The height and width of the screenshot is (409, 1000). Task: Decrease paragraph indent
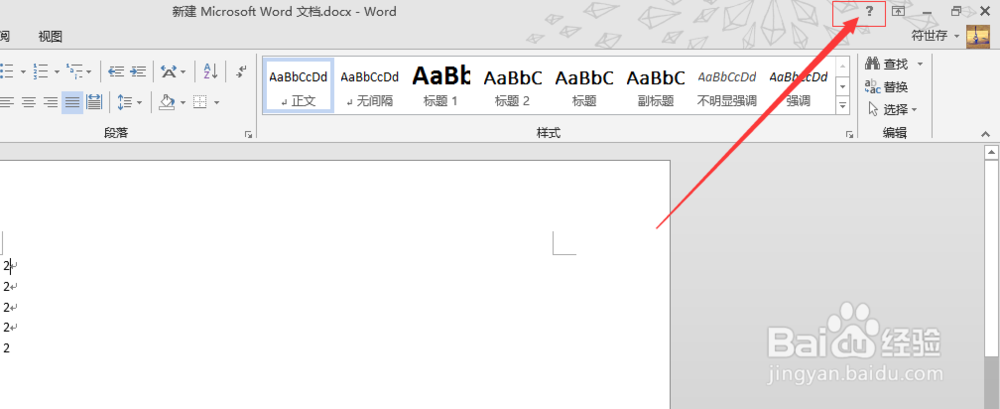(115, 71)
